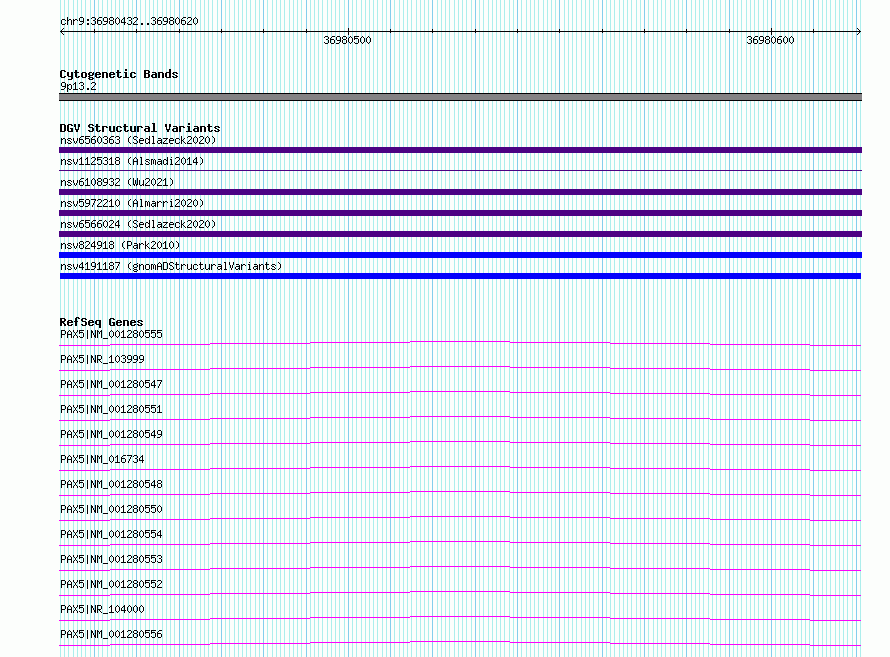Click the thin line for nsv1125318
This screenshot has height=657, width=890.
point(460,170)
